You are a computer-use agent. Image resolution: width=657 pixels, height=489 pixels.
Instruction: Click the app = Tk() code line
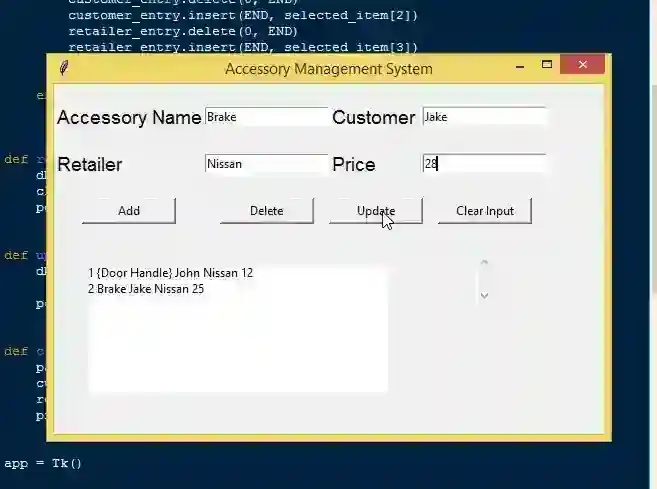(43, 463)
